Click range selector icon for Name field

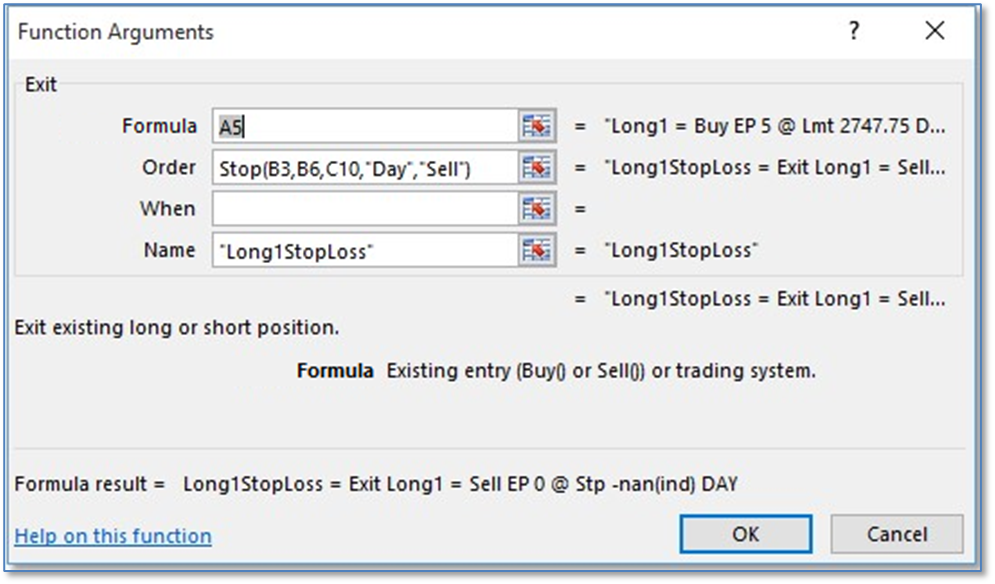[x=537, y=250]
